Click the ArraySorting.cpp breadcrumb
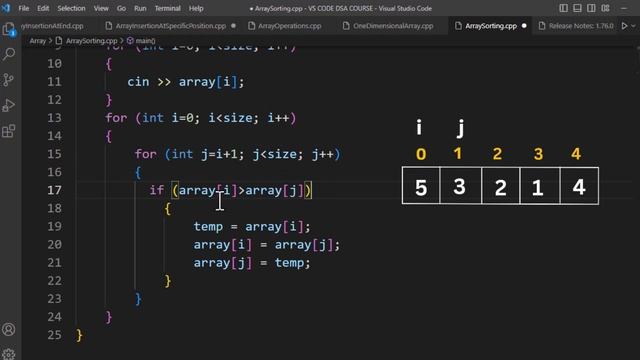This screenshot has width=640, height=360. (91, 41)
